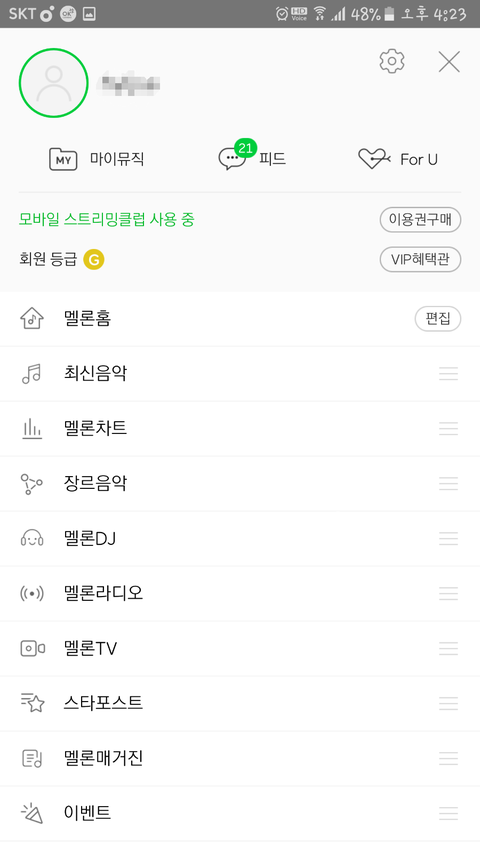The height and width of the screenshot is (853, 480).
Task: Tap the gold G membership grade badge
Action: (x=94, y=259)
